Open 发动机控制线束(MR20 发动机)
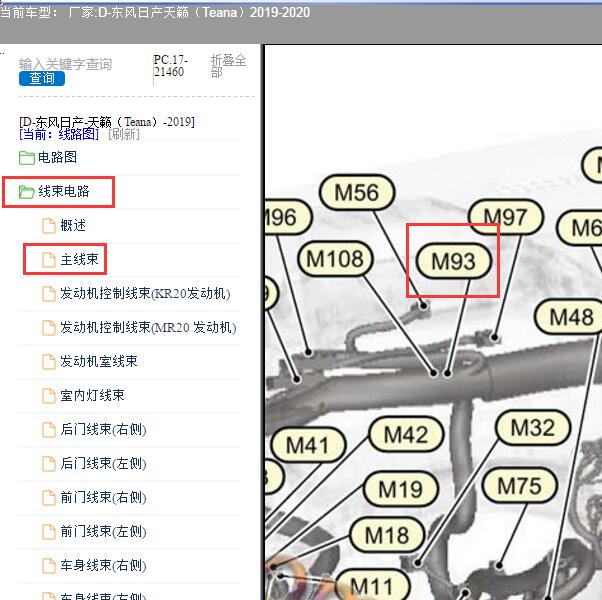 148,327
